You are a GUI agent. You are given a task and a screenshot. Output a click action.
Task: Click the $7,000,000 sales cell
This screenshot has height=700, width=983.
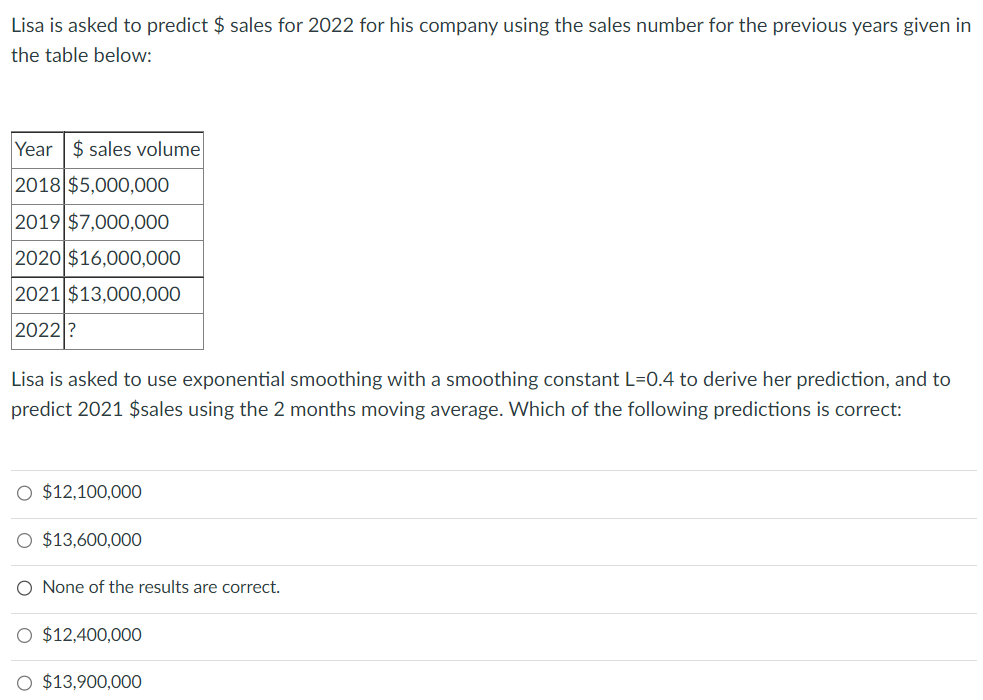point(118,222)
